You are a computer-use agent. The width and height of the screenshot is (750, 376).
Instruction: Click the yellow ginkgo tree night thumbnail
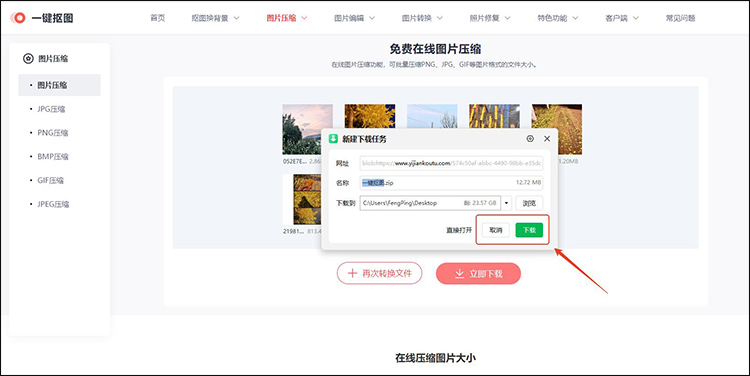pyautogui.click(x=370, y=116)
